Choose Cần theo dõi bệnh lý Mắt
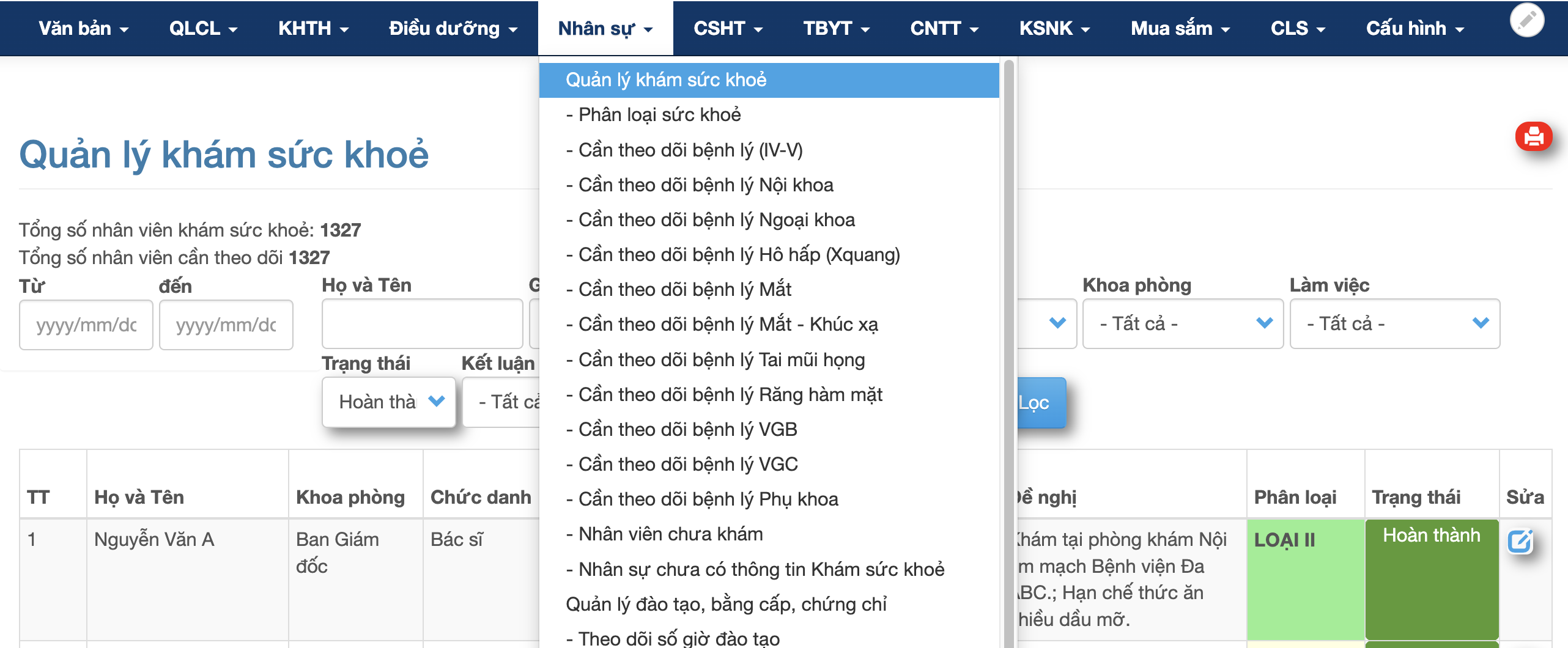 tap(684, 290)
